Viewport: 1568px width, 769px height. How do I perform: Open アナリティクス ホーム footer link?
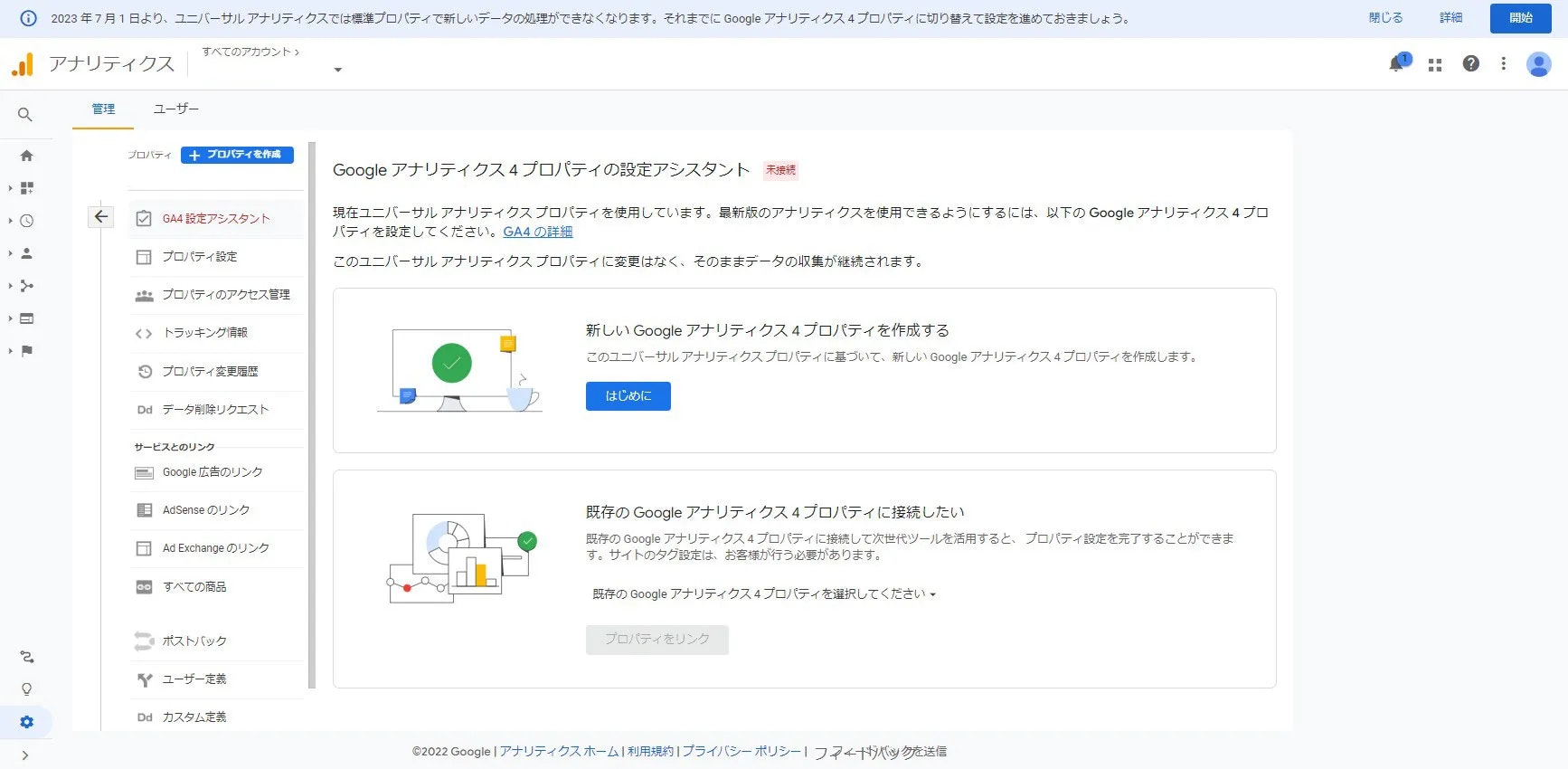point(559,752)
